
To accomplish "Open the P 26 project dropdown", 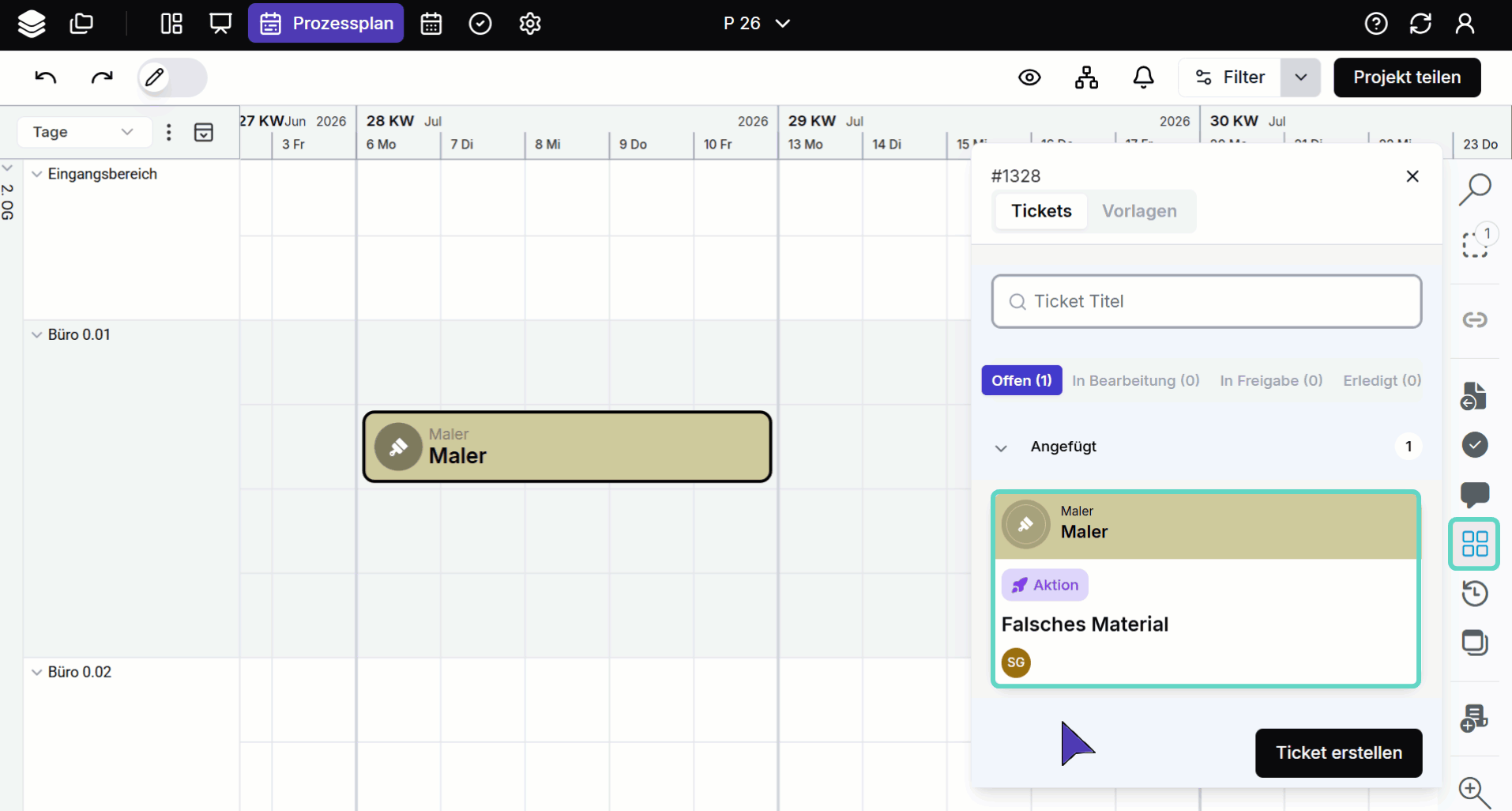I will click(756, 24).
